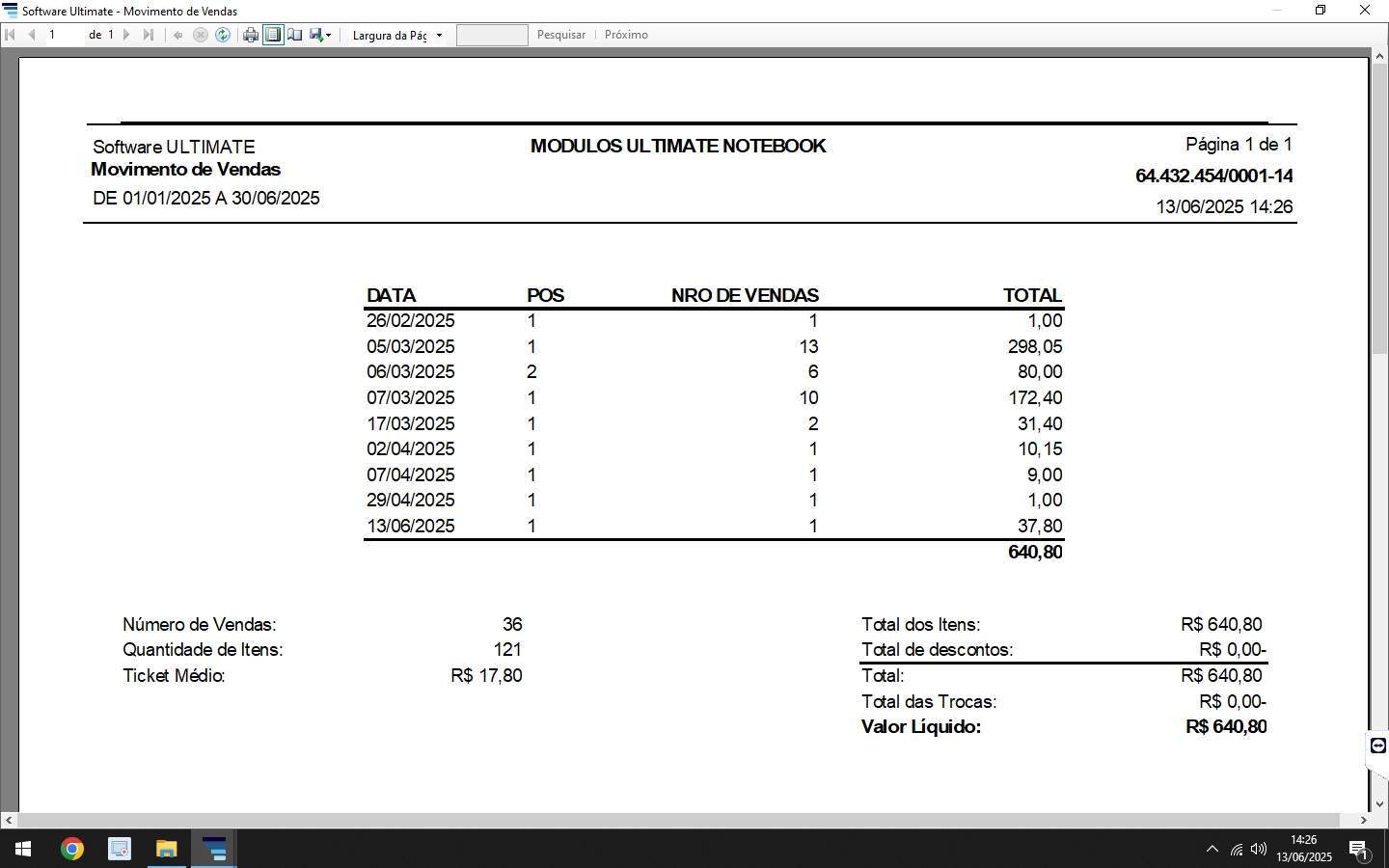Open the network status tray icon
This screenshot has height=868, width=1389.
(1237, 849)
